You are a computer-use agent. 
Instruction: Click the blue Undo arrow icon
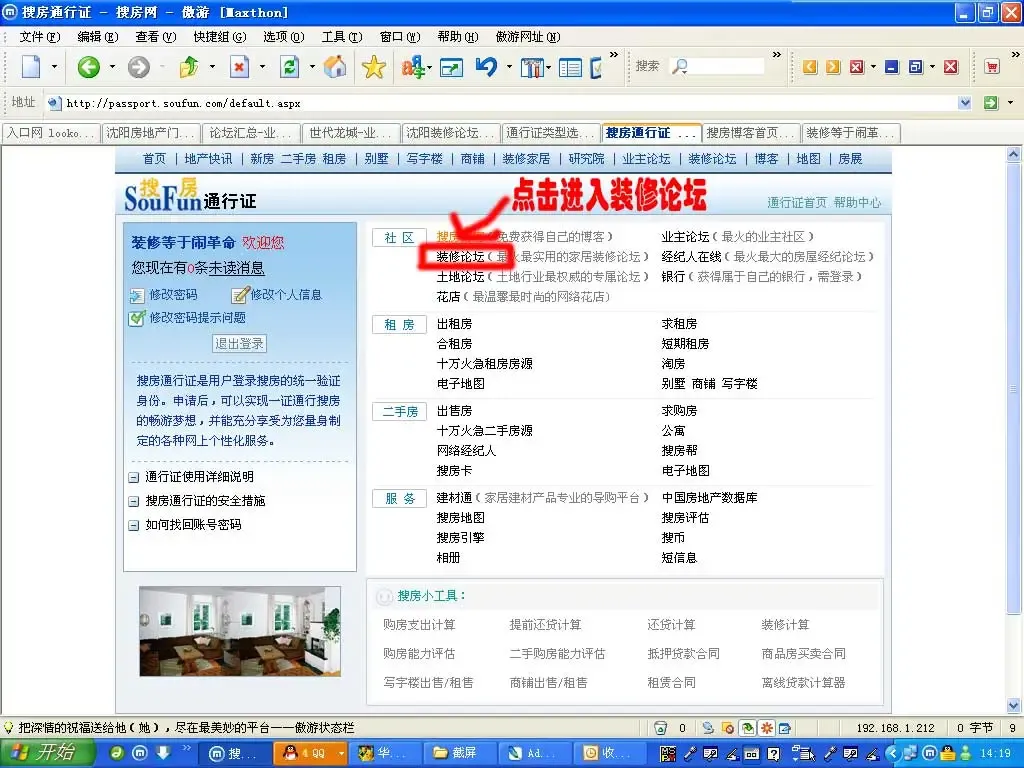[487, 67]
